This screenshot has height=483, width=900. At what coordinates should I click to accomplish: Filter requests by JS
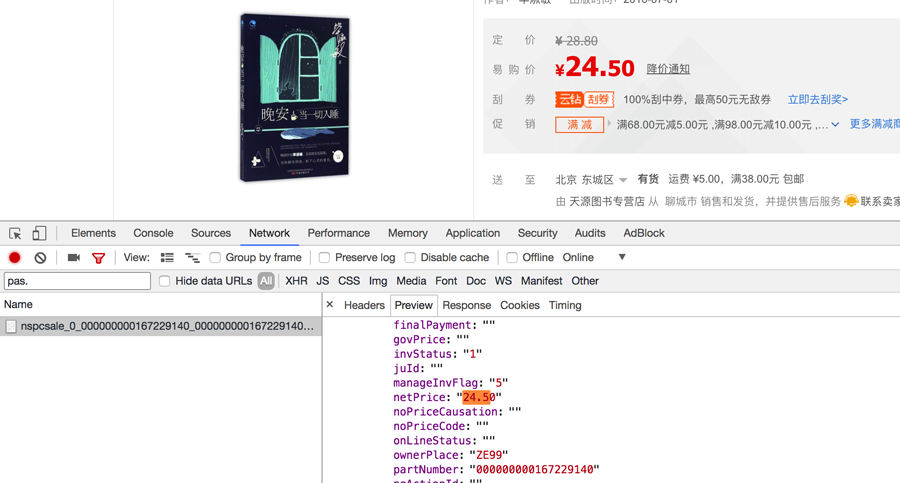[x=323, y=281]
